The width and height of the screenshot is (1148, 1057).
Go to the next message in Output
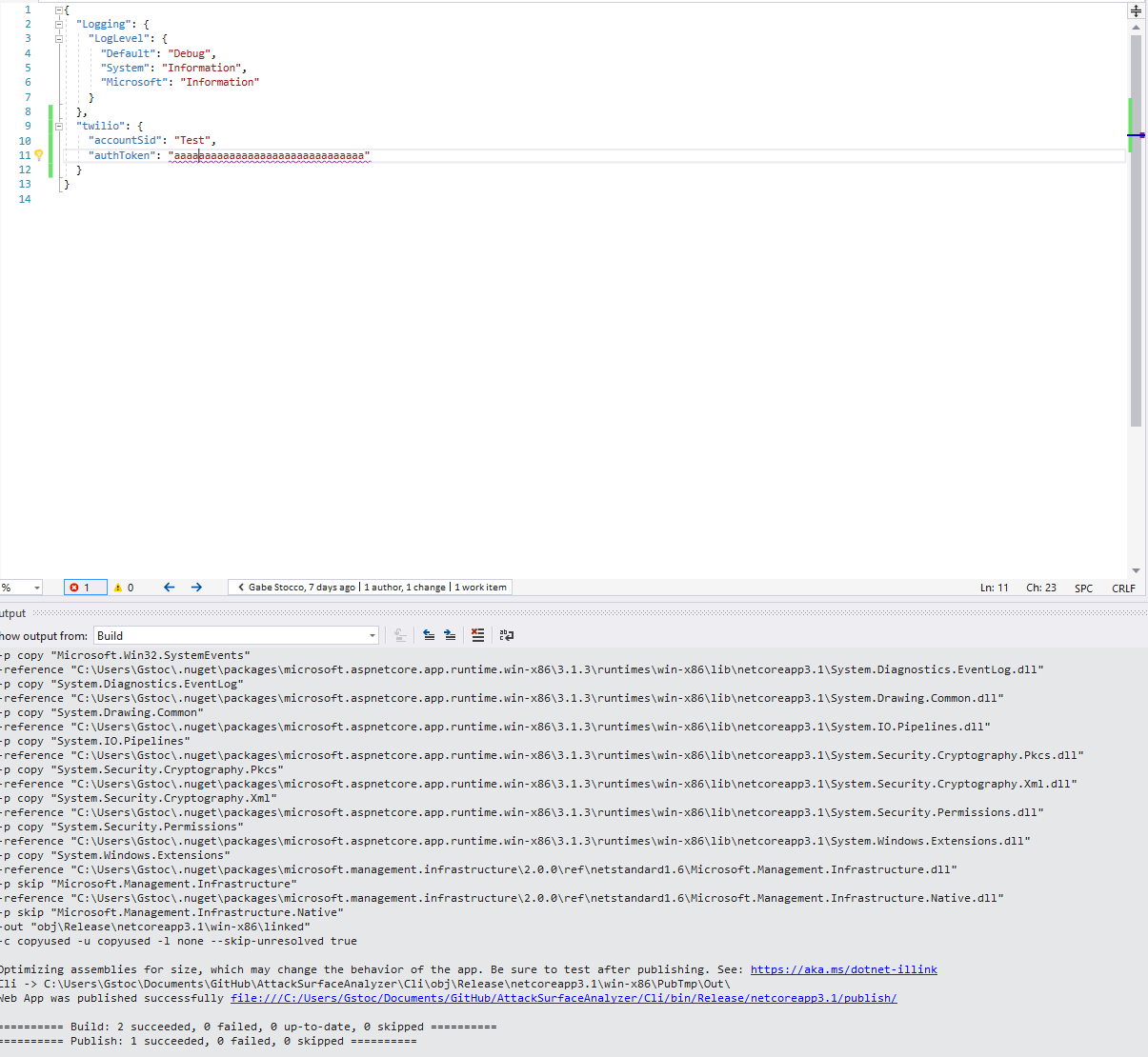tap(450, 635)
